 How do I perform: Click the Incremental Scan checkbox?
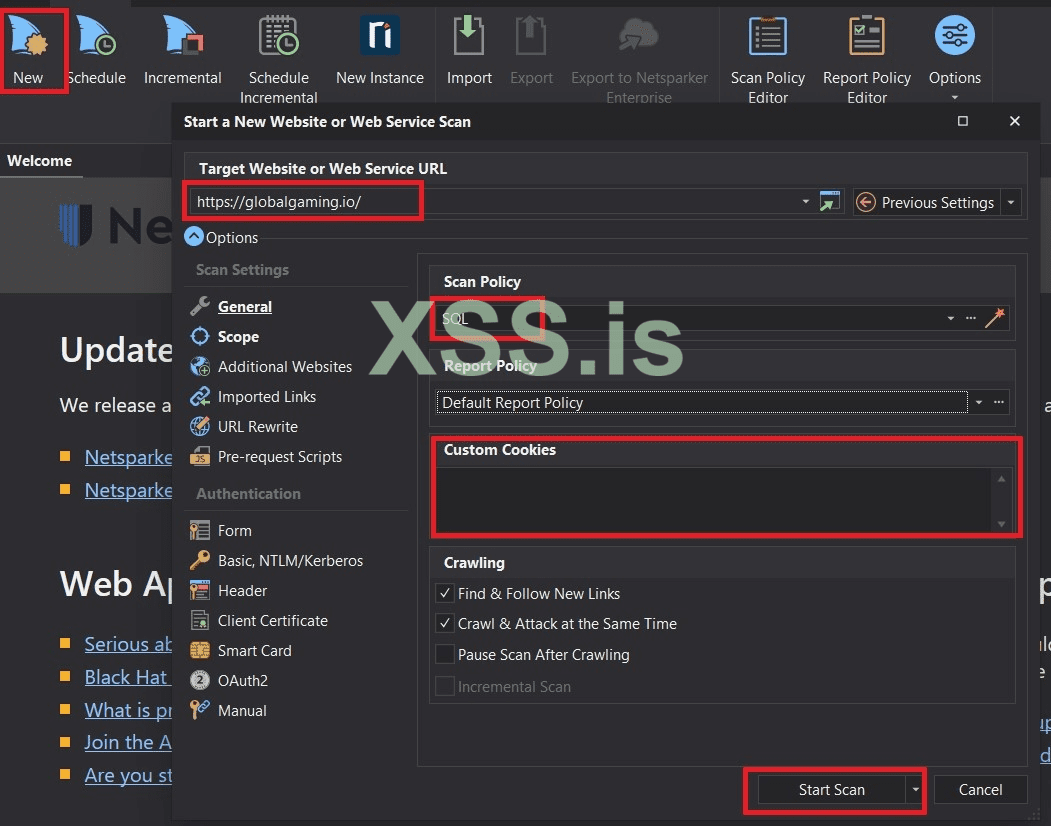(444, 687)
